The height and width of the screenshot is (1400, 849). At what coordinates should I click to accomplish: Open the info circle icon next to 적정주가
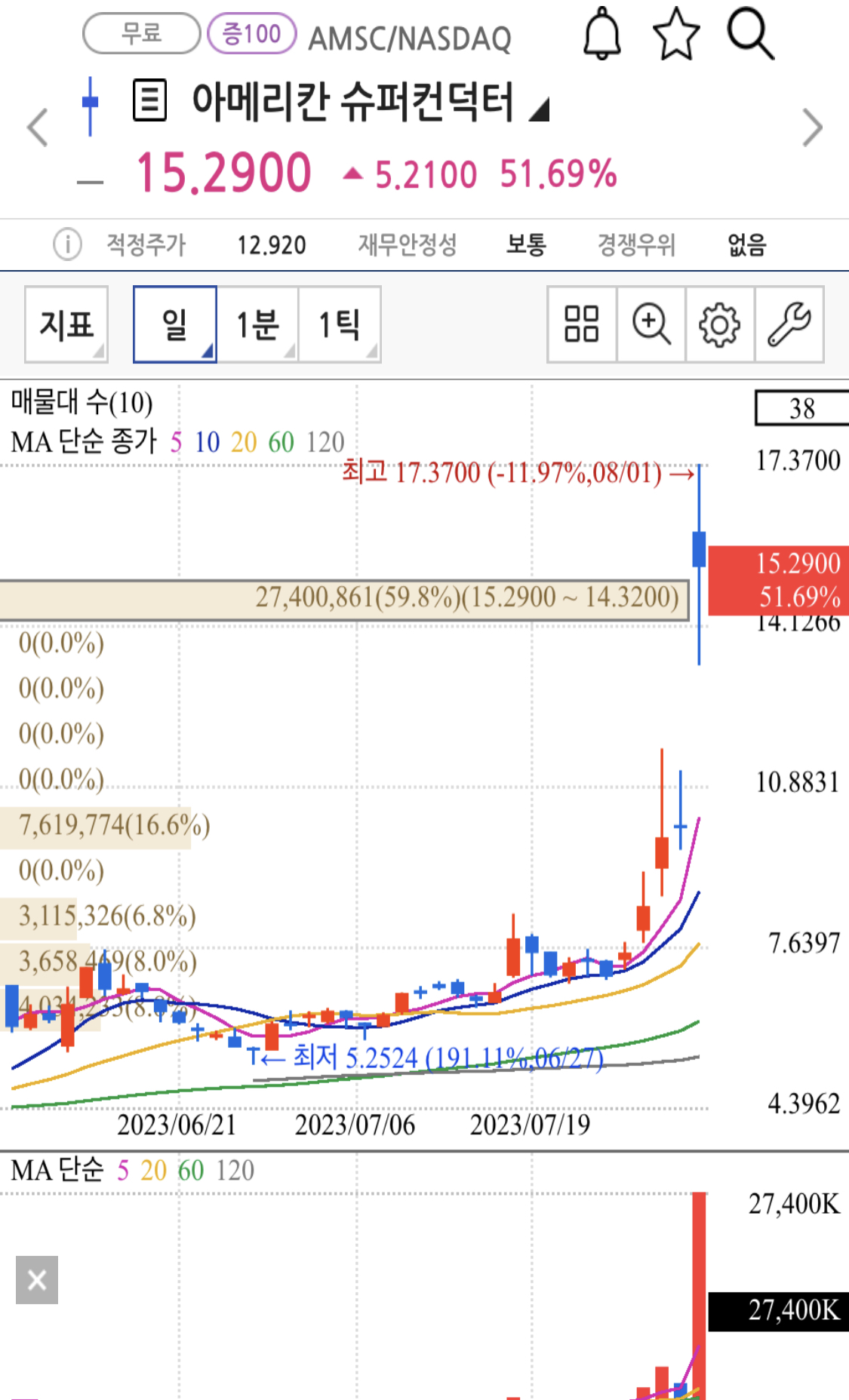[x=67, y=244]
